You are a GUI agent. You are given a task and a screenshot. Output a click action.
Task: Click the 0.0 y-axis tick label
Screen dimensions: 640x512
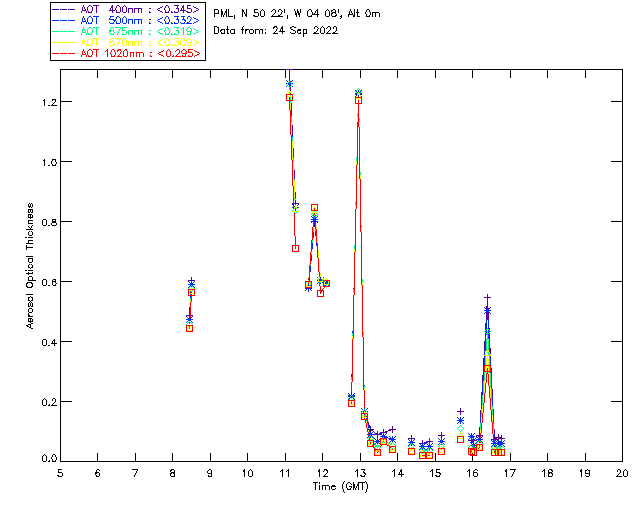coord(49,458)
